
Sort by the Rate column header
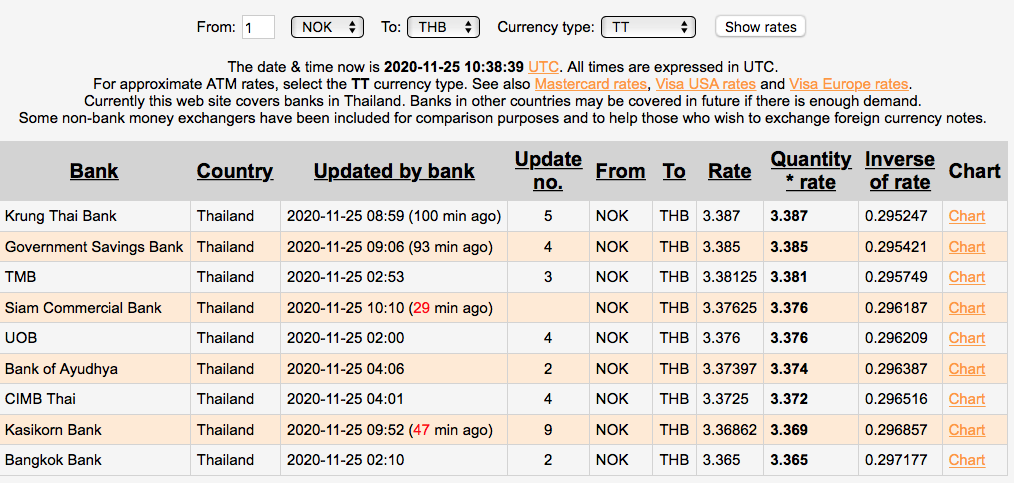pyautogui.click(x=729, y=171)
